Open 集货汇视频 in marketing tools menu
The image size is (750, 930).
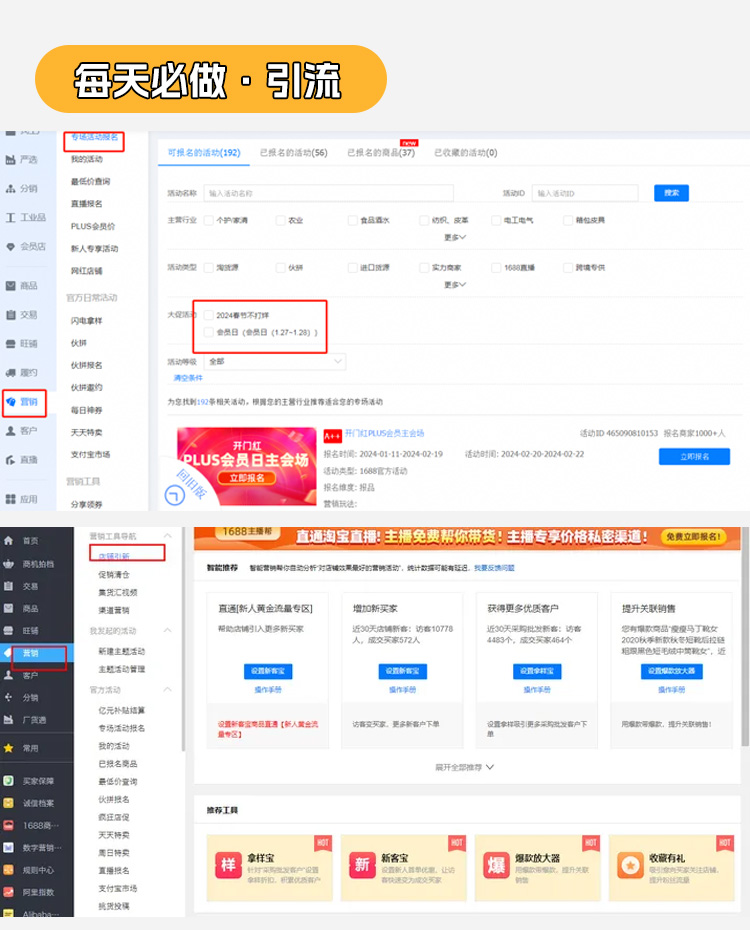tap(117, 592)
